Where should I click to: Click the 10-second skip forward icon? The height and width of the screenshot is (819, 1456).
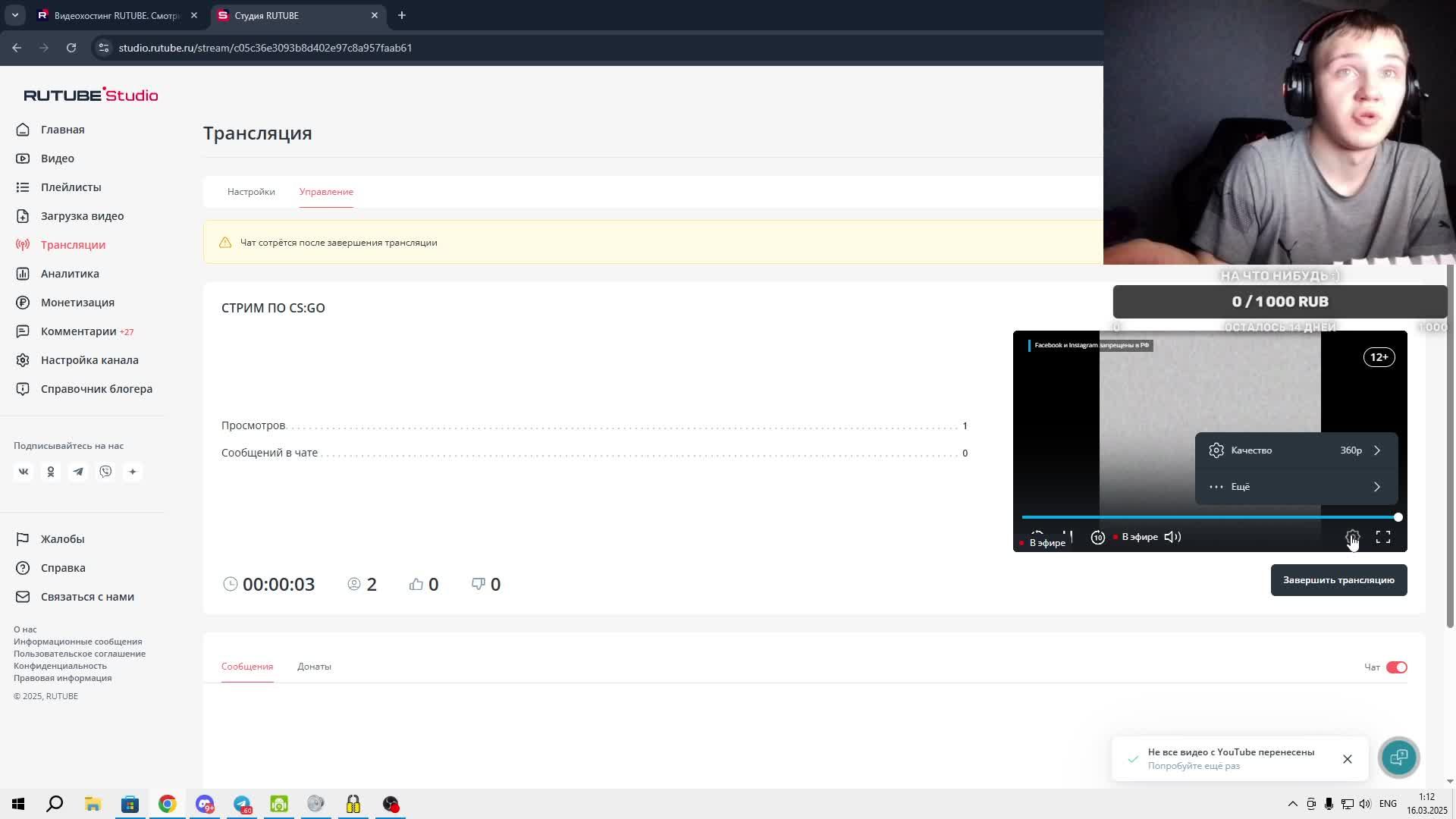[x=1097, y=537]
